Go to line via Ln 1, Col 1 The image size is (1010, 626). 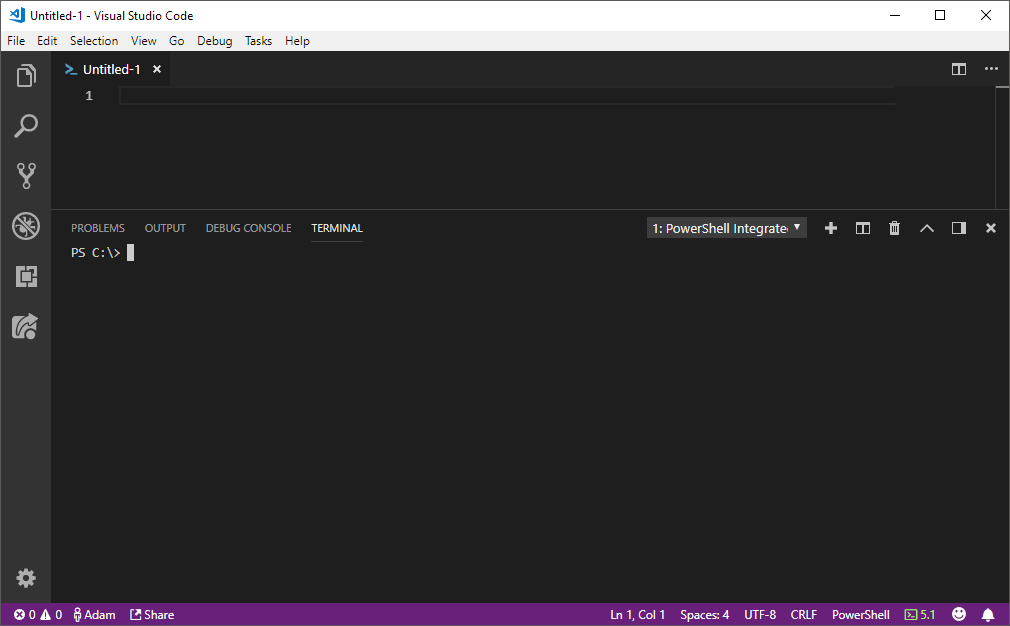pyautogui.click(x=638, y=614)
